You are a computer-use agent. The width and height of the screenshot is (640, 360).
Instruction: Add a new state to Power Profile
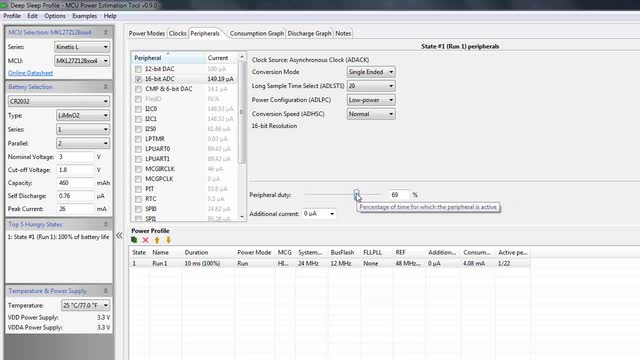pos(134,240)
